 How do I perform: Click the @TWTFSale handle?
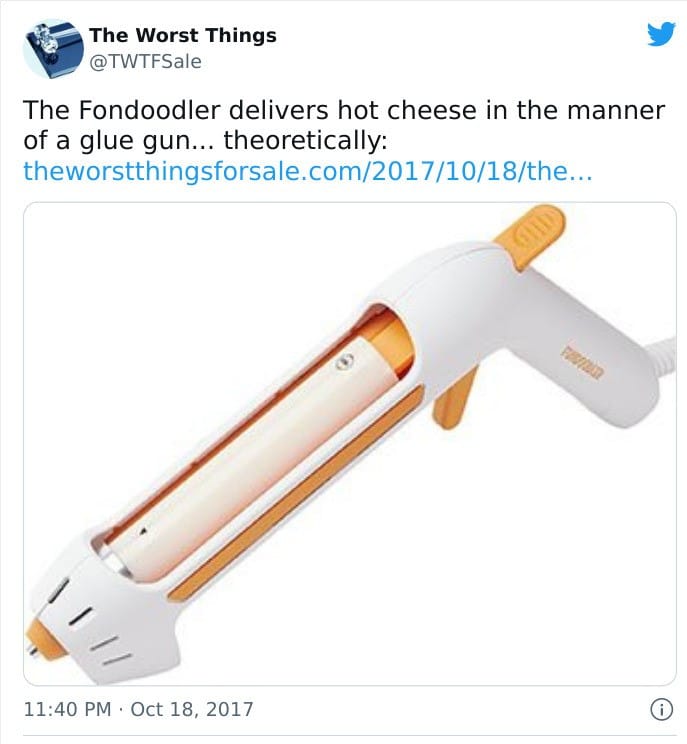pyautogui.click(x=145, y=62)
